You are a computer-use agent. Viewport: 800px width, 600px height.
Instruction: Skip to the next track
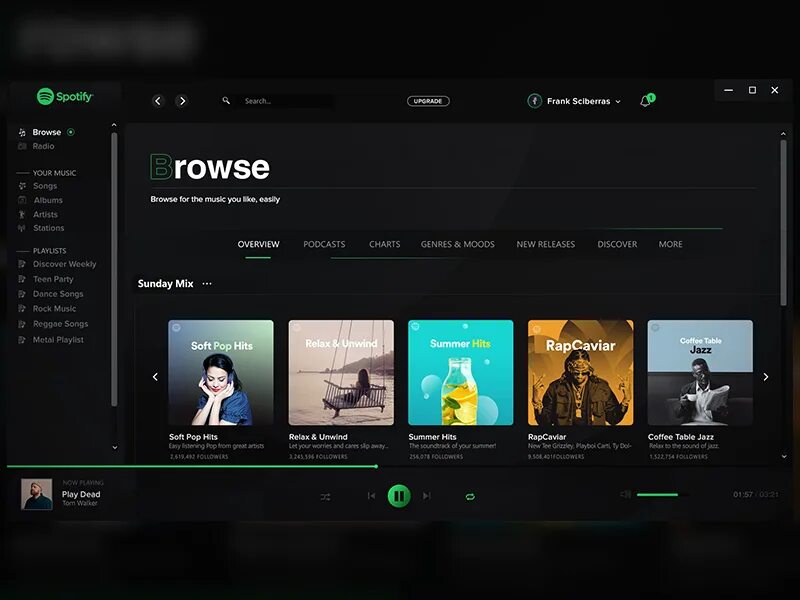(427, 495)
